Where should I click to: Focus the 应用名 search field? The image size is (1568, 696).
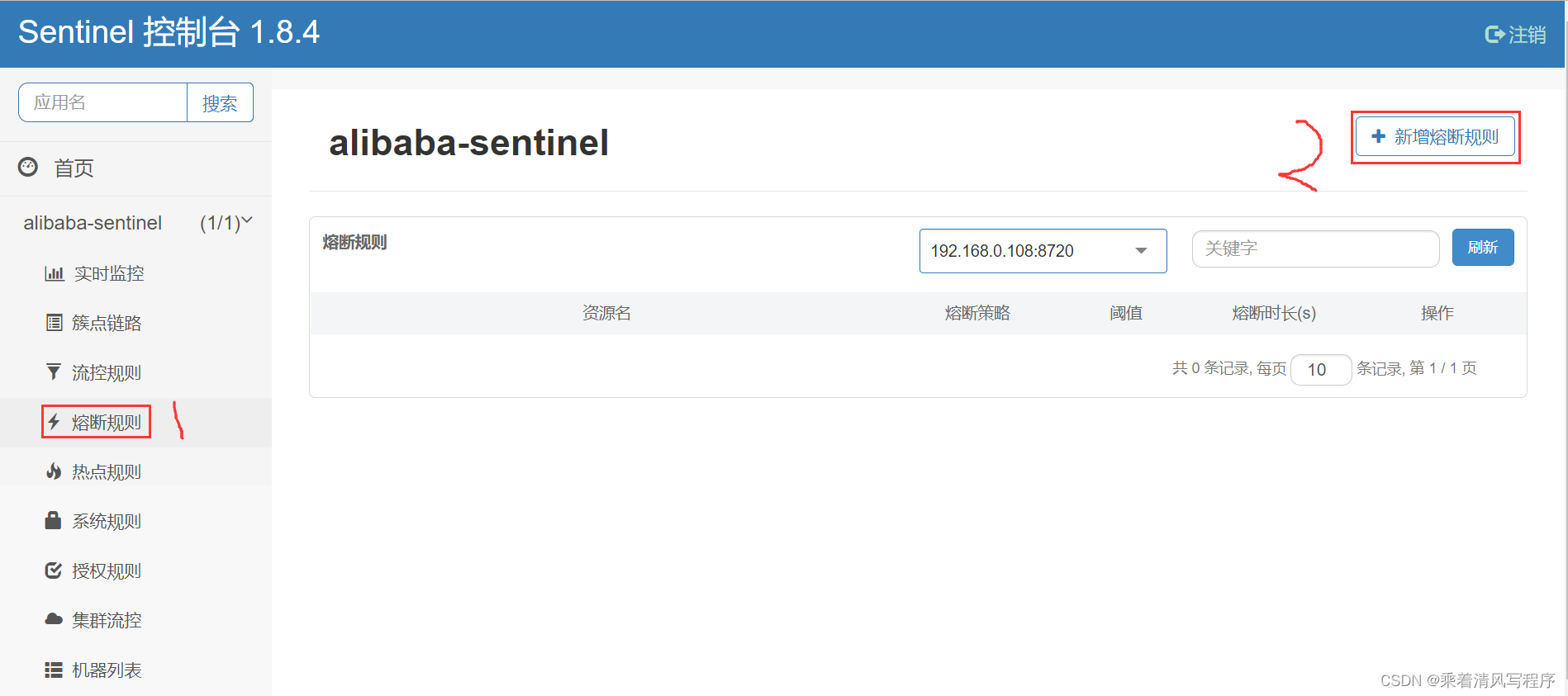click(x=102, y=102)
